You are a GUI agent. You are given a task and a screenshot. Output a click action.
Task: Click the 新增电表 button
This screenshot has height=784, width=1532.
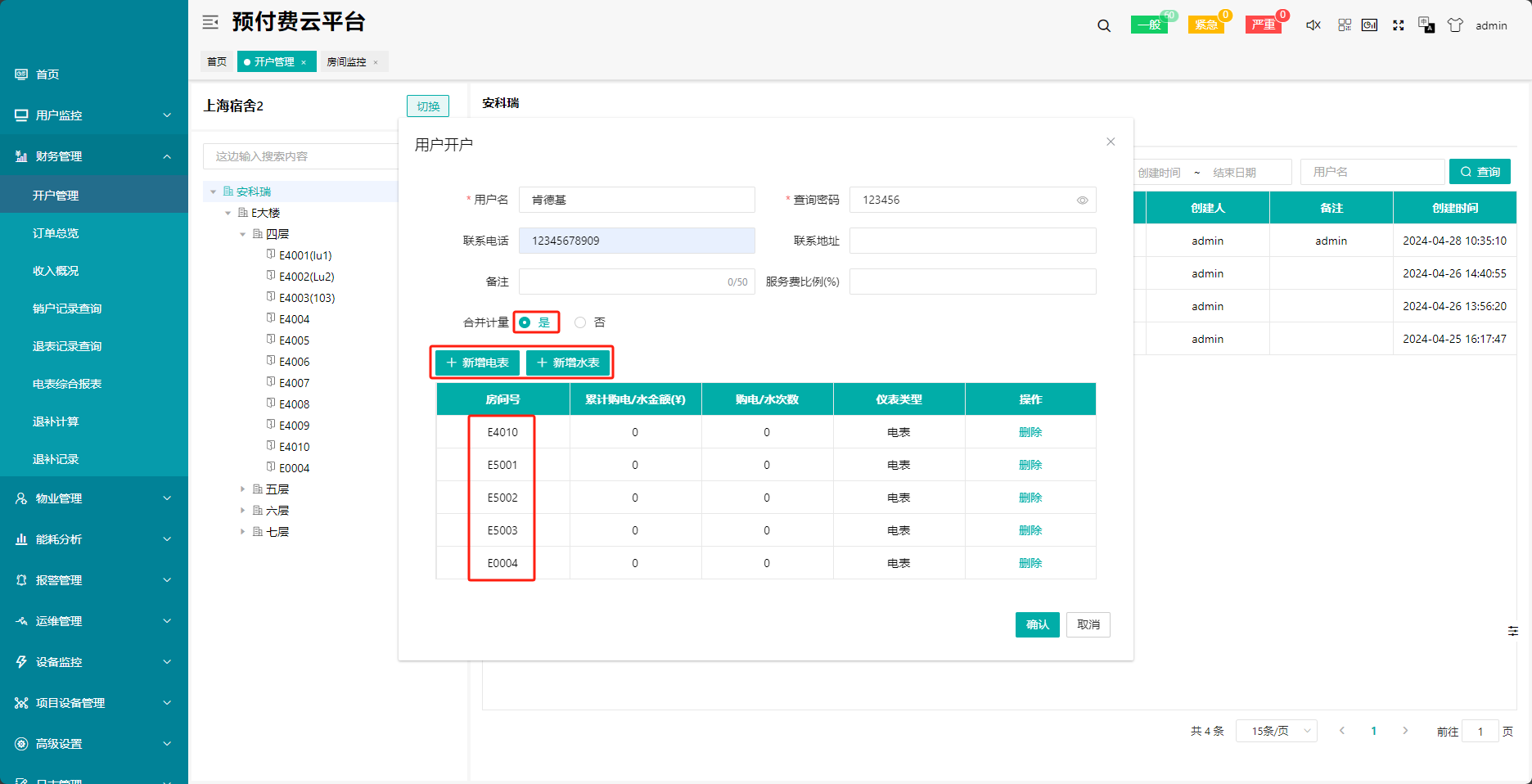pos(477,363)
